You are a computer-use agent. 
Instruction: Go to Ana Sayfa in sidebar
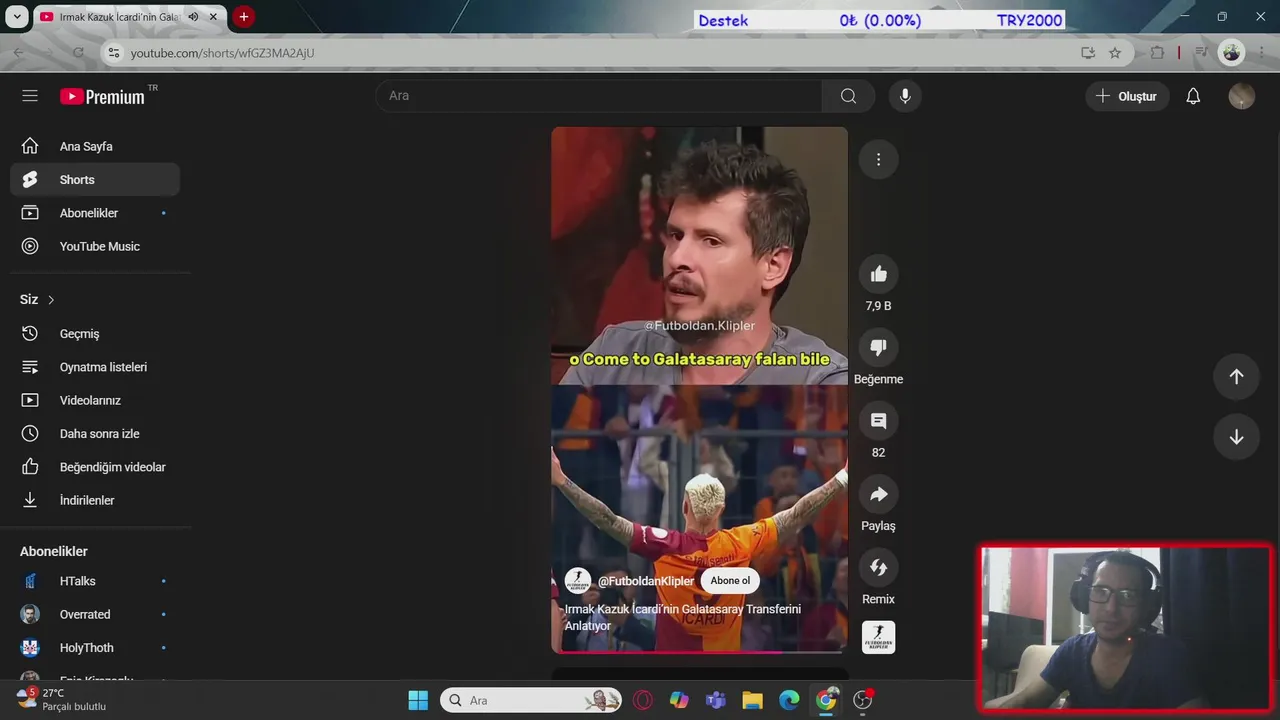(x=95, y=146)
